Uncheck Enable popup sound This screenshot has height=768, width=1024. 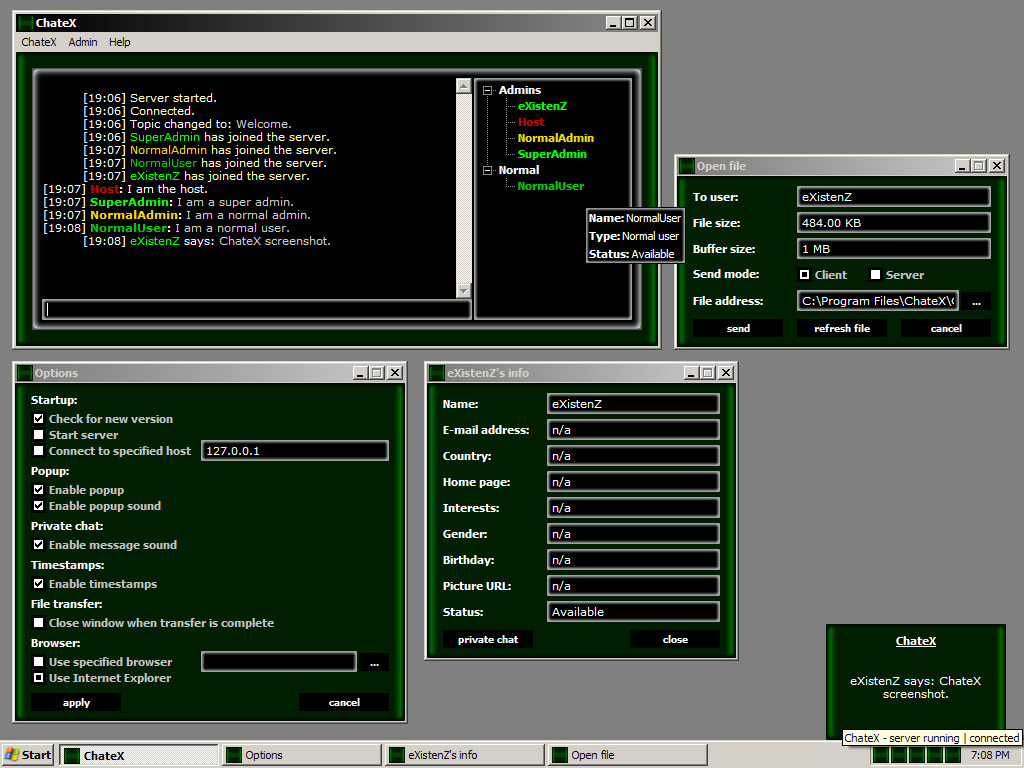tap(39, 506)
